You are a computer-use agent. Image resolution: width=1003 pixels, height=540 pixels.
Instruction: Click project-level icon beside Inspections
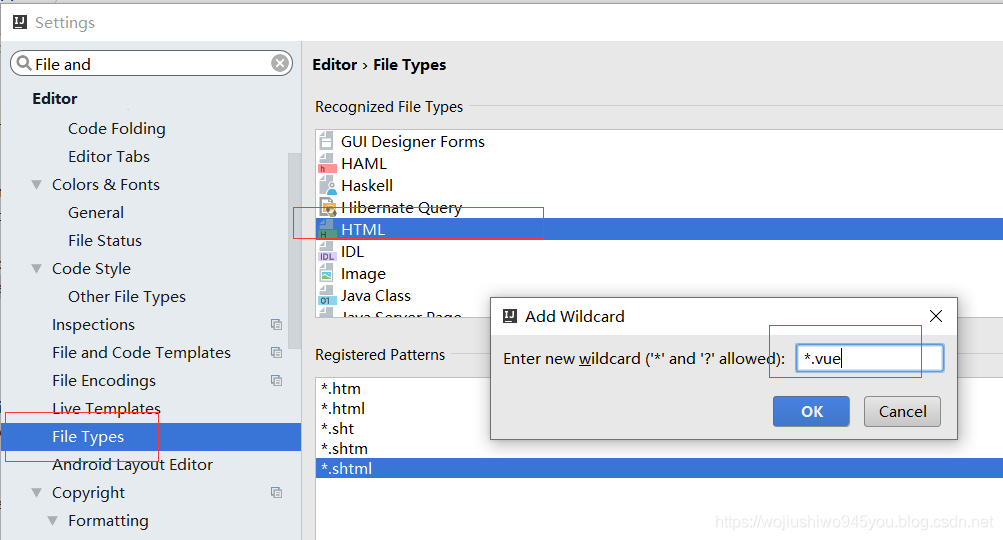276,324
